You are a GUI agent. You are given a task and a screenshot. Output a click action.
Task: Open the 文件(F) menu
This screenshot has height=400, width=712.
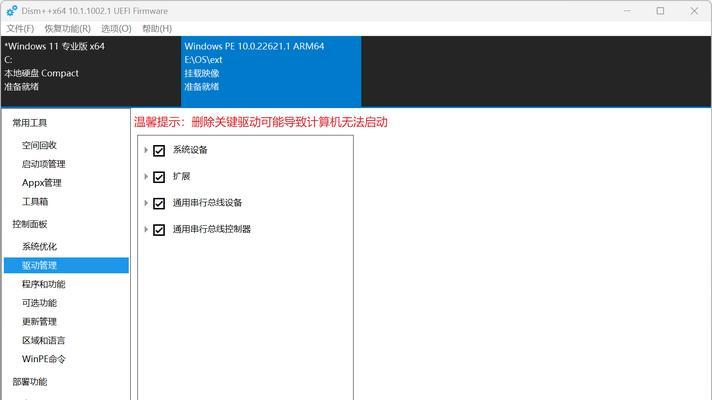click(x=20, y=29)
